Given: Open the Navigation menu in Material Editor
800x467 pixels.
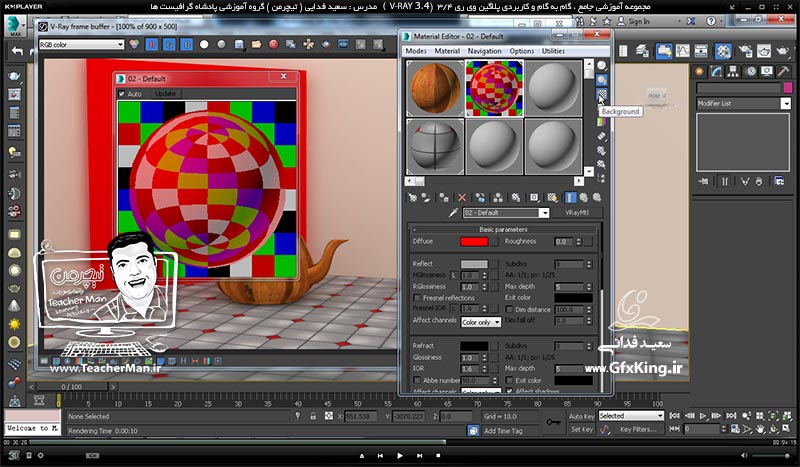Looking at the screenshot, I should pyautogui.click(x=484, y=51).
